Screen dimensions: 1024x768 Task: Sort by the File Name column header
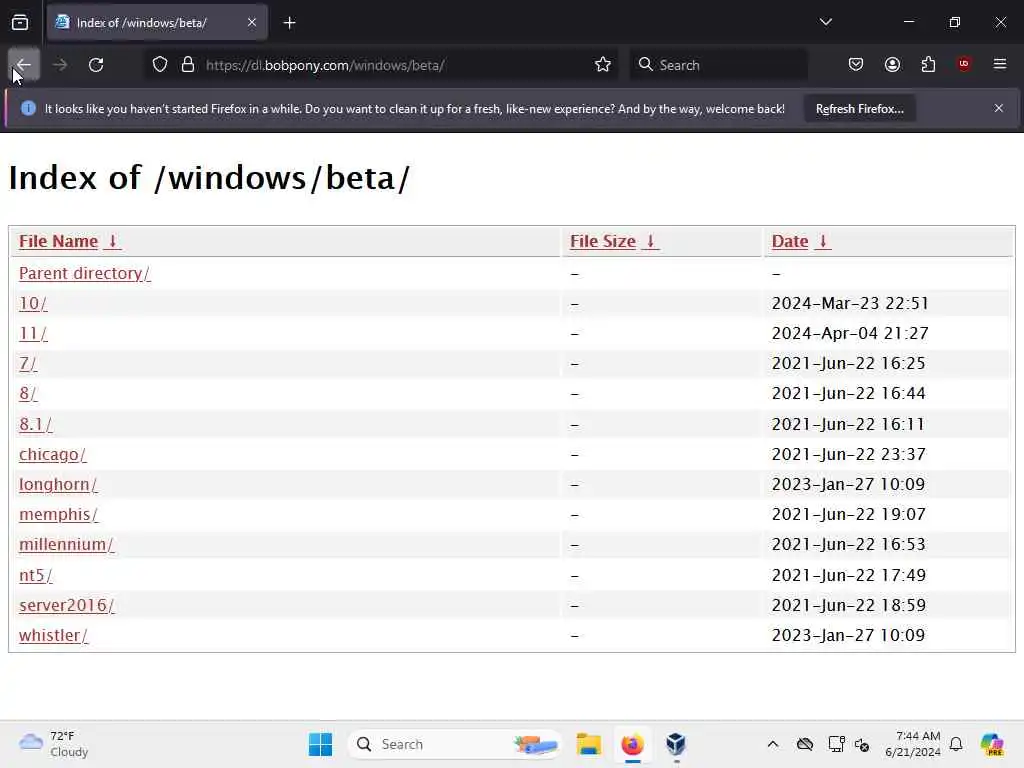69,241
